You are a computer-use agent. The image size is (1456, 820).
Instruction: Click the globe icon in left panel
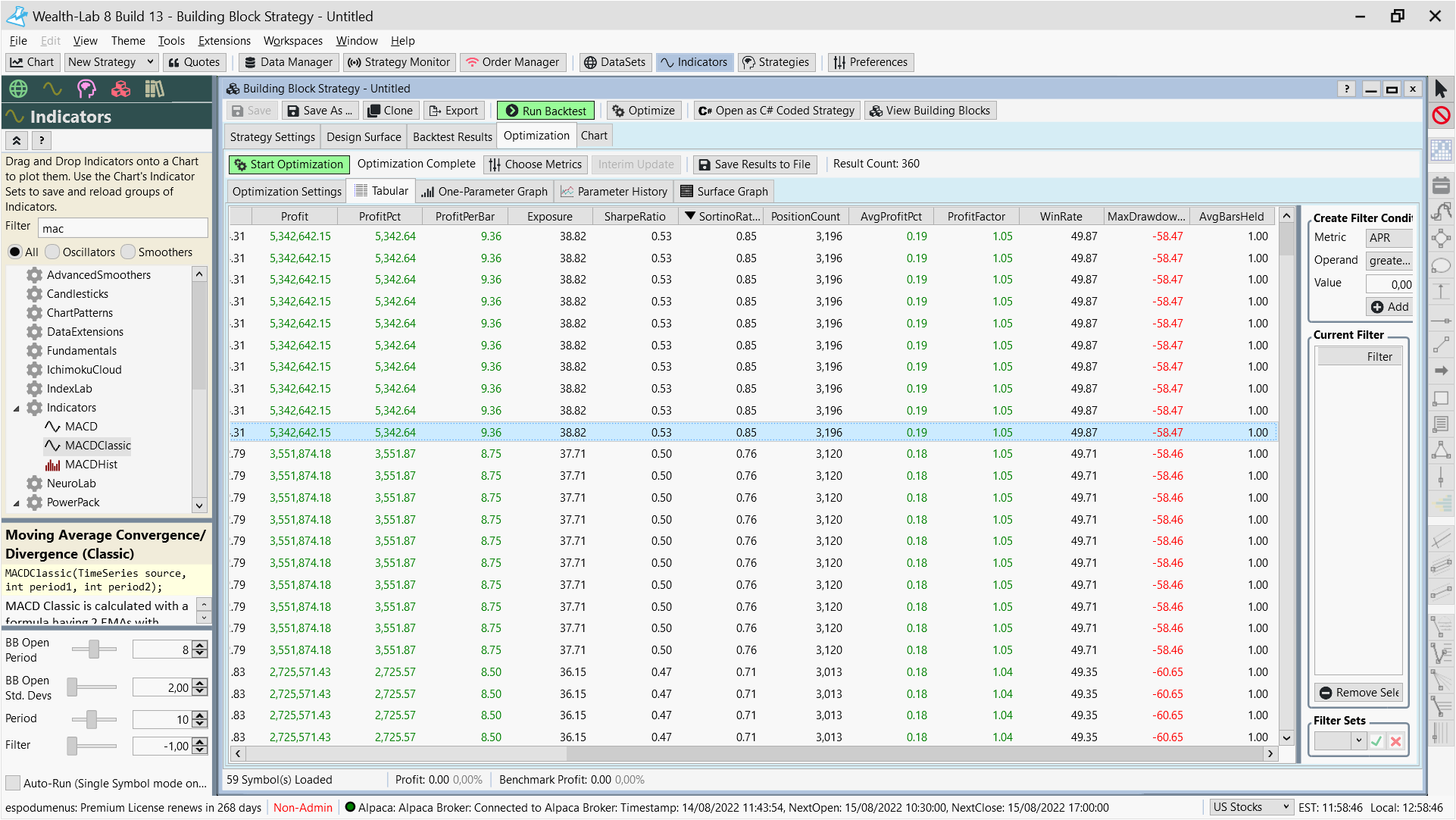coord(18,89)
